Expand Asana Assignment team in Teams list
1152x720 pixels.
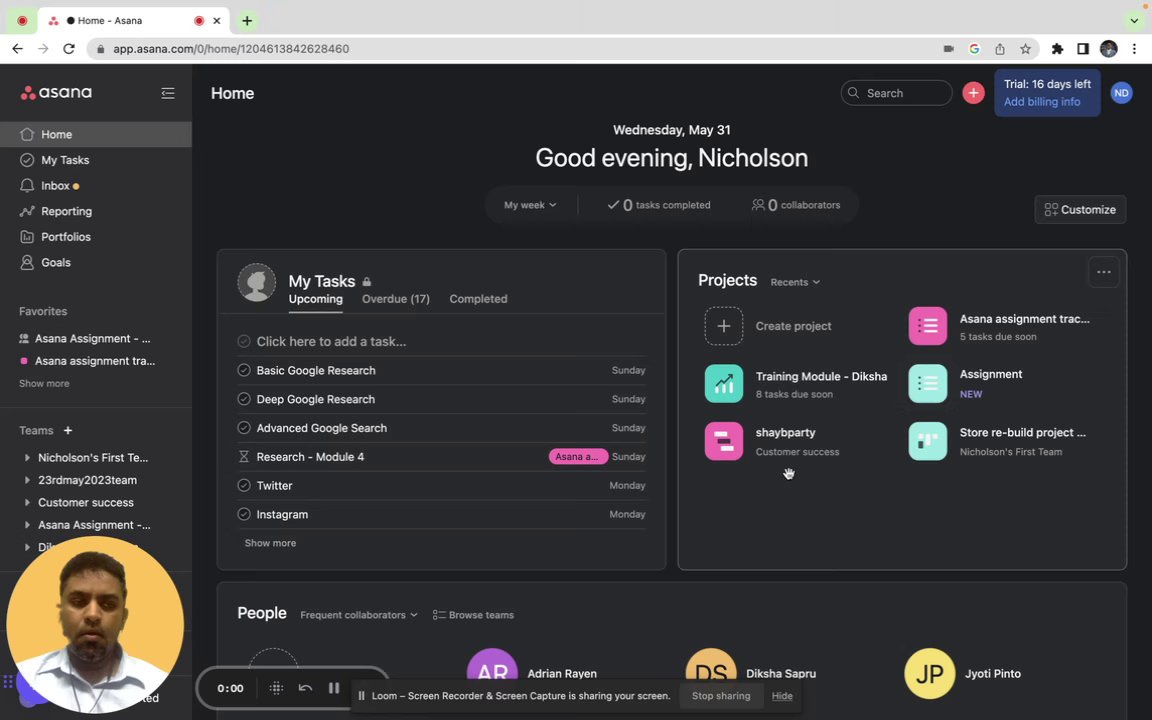[x=27, y=525]
